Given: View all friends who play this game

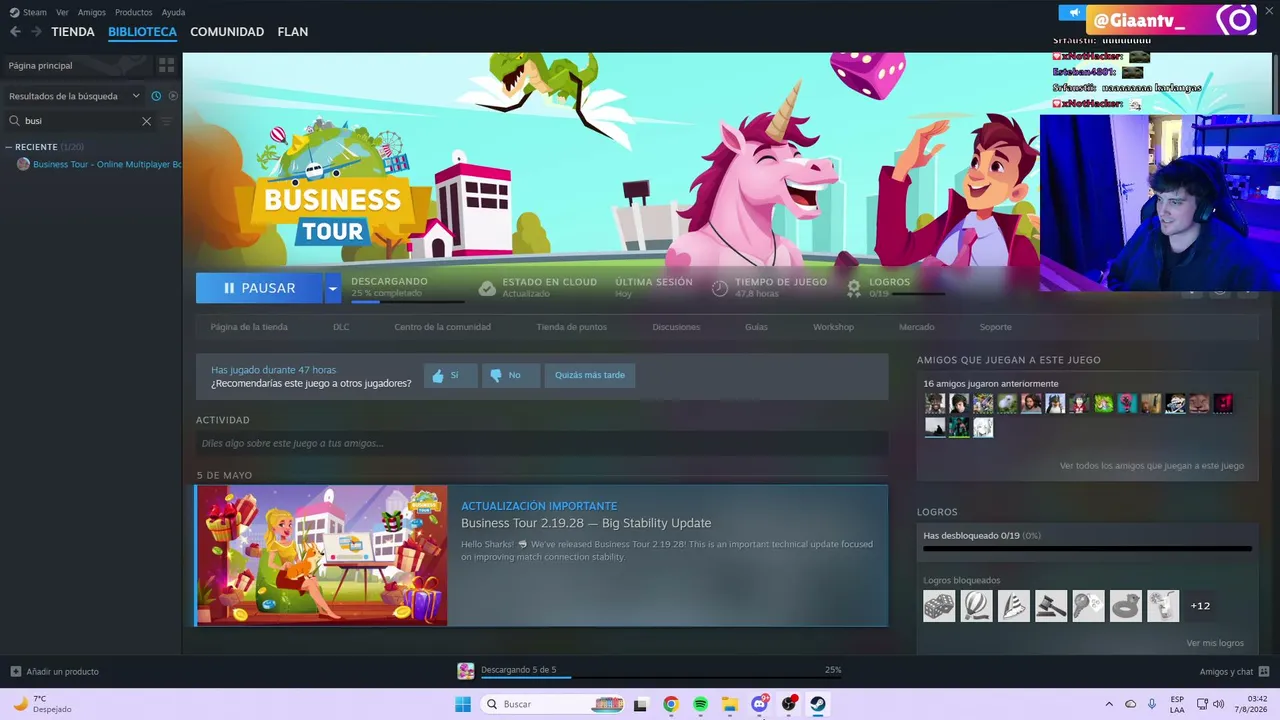Looking at the screenshot, I should [1152, 466].
